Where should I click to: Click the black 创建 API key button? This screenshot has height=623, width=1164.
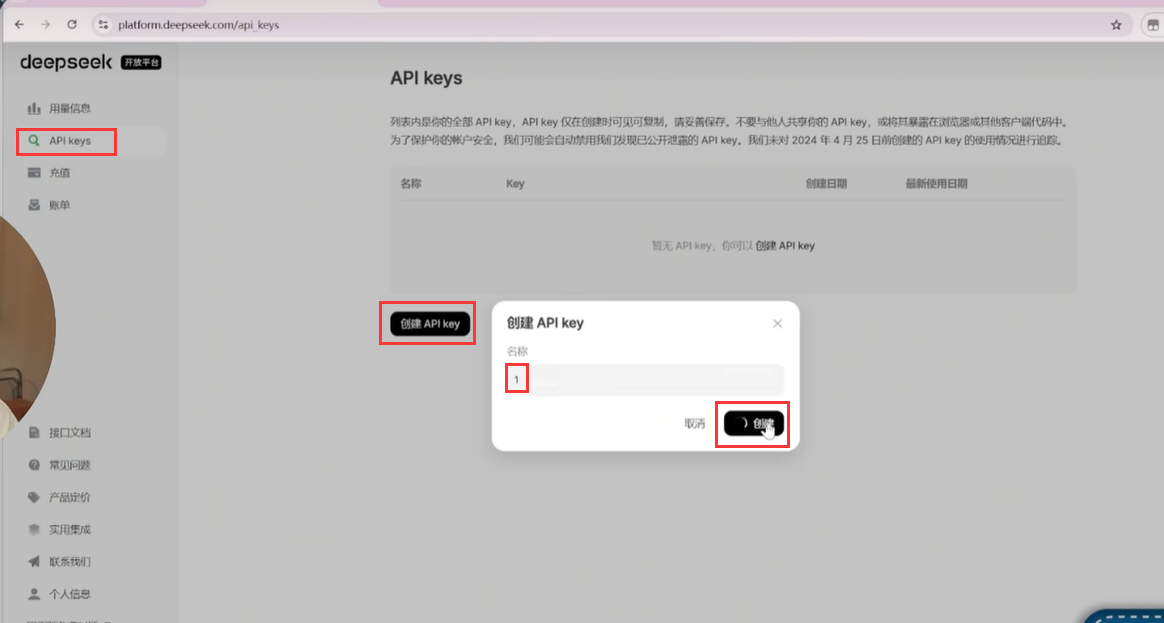pos(430,324)
